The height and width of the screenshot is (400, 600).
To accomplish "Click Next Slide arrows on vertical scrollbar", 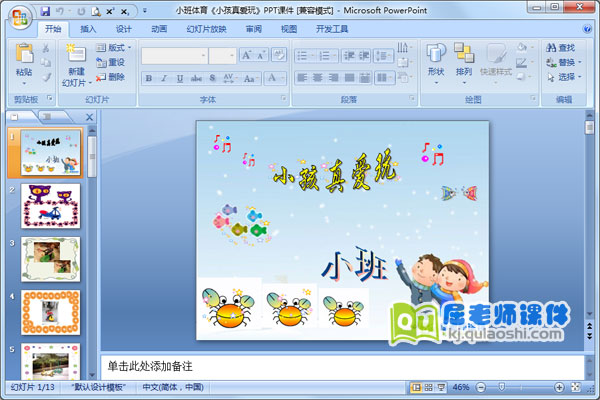I will point(590,336).
